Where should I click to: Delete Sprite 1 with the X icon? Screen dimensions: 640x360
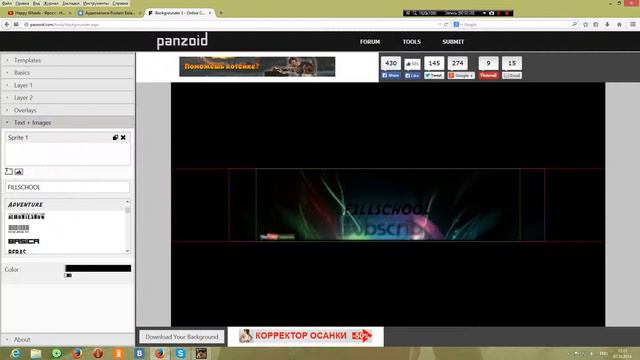pyautogui.click(x=123, y=138)
